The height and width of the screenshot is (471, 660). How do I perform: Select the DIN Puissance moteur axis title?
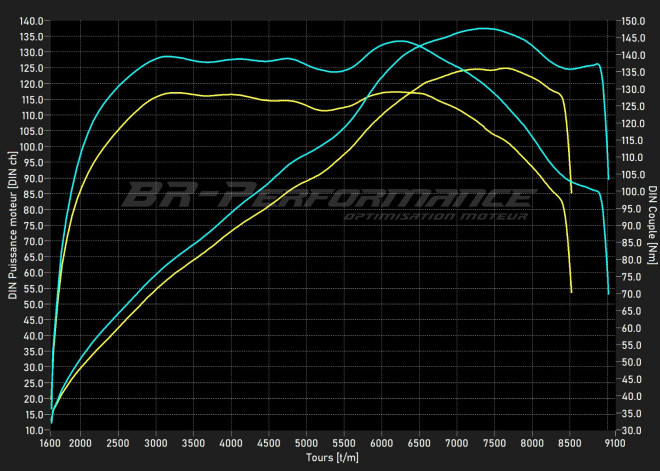click(13, 225)
